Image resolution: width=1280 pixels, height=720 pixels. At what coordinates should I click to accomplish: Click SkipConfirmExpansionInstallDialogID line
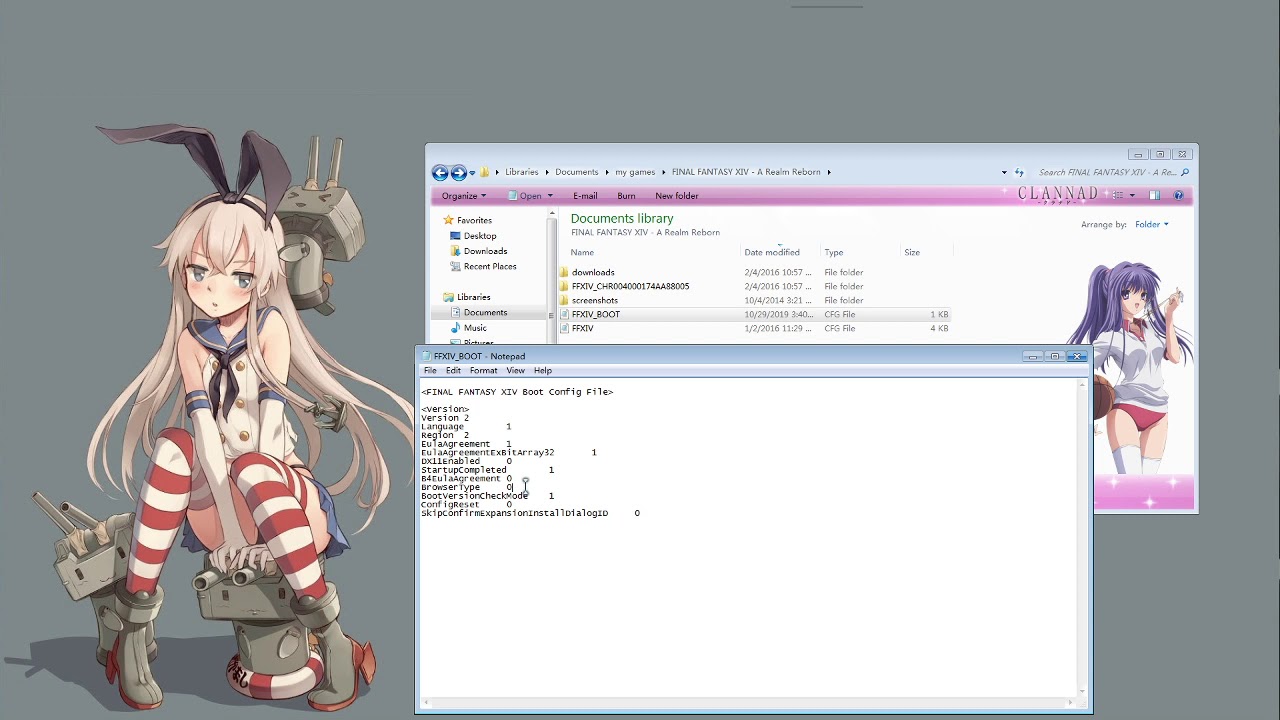pyautogui.click(x=530, y=513)
